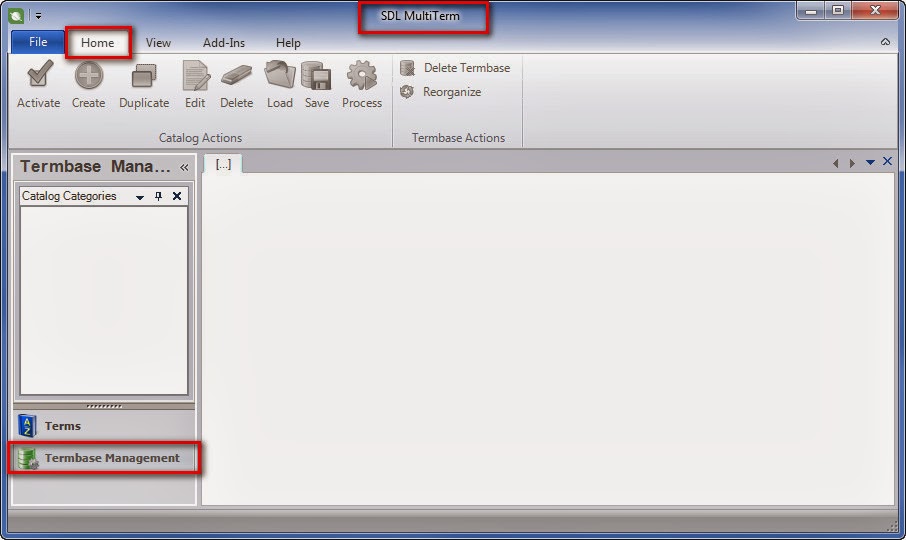
Task: Toggle auto-hide pin on Catalog Categories
Action: click(x=158, y=196)
